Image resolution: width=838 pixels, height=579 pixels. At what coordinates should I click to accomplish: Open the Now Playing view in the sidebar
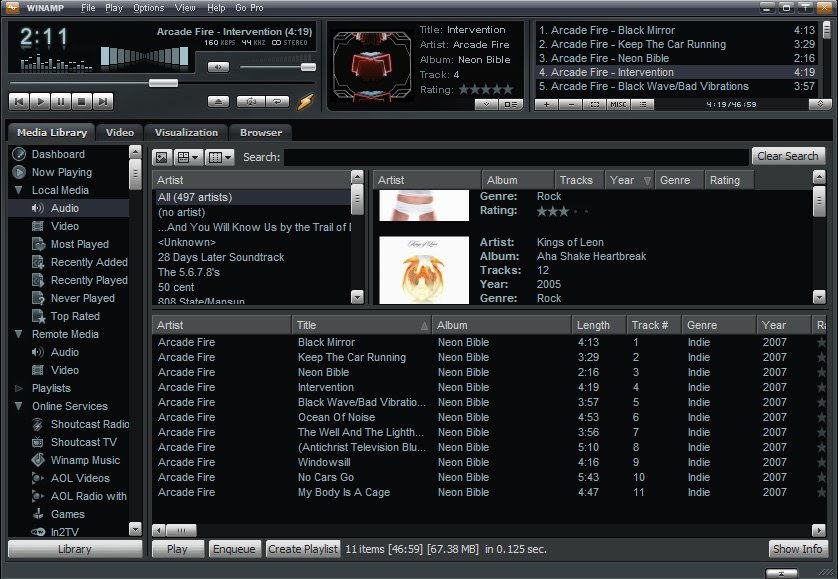point(63,171)
